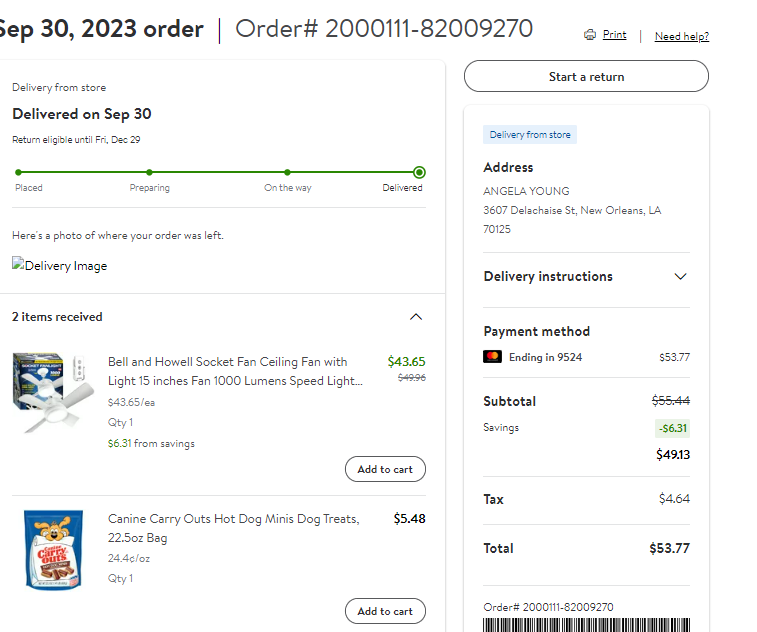Screen dimensions: 757x632
Task: Open the broken Delivery Image photo
Action: click(x=59, y=266)
